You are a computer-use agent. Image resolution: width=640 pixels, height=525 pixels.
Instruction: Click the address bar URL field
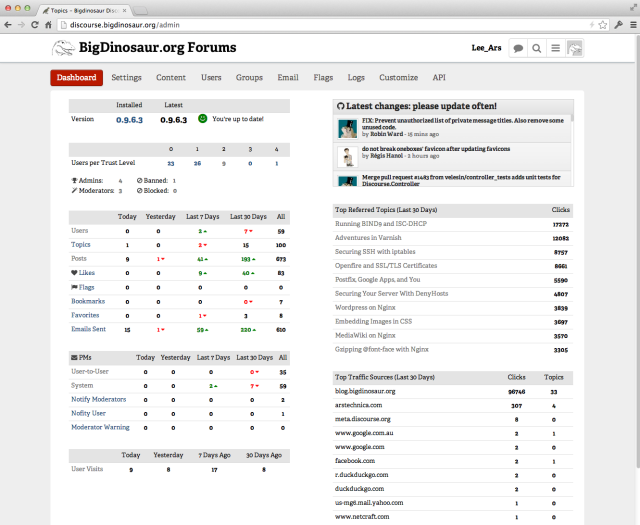coord(327,25)
